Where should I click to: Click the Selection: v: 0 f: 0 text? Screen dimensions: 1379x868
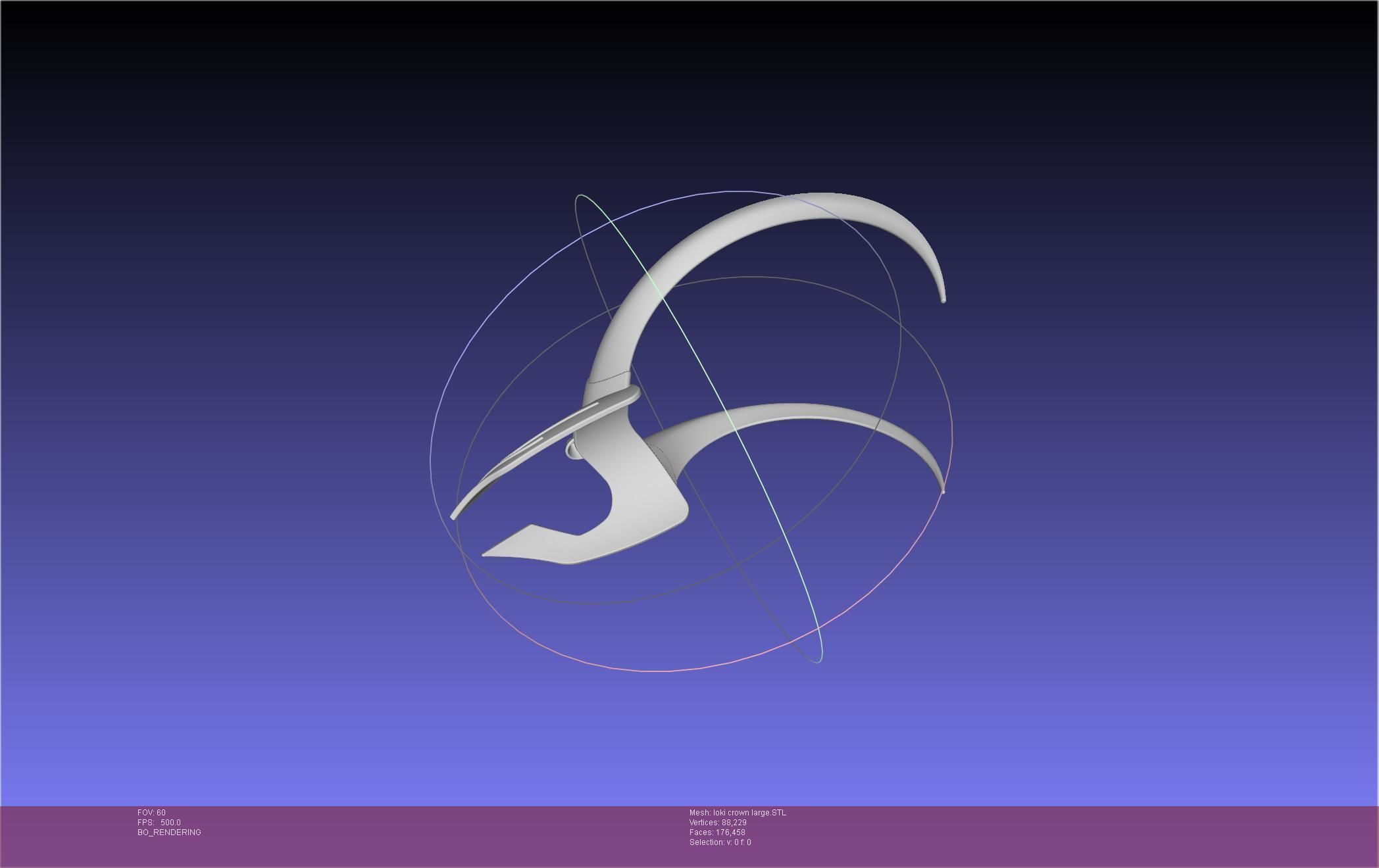tap(720, 842)
